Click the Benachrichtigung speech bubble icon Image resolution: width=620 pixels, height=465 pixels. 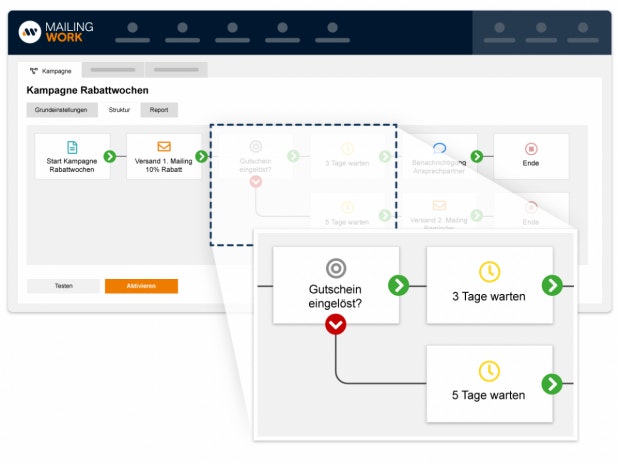click(439, 148)
